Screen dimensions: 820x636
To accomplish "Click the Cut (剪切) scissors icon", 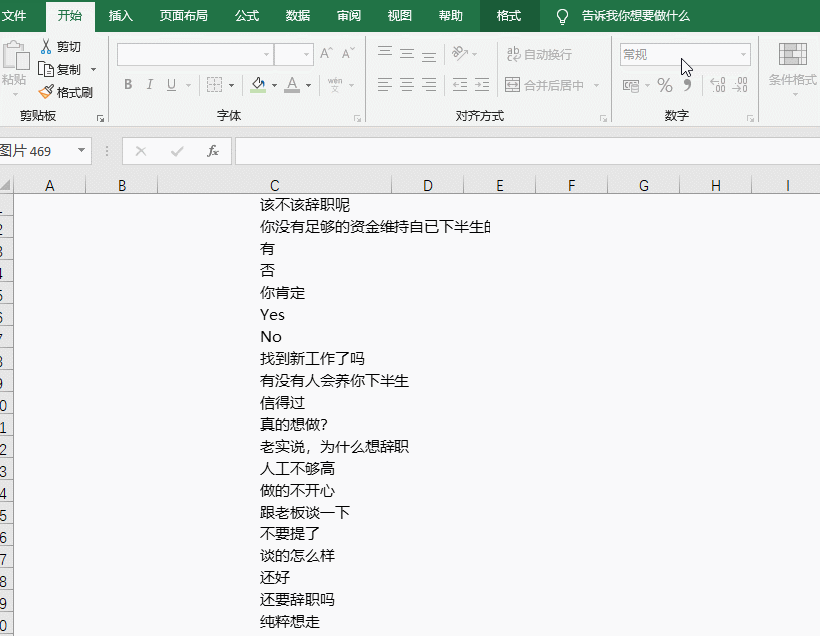I will [x=46, y=47].
